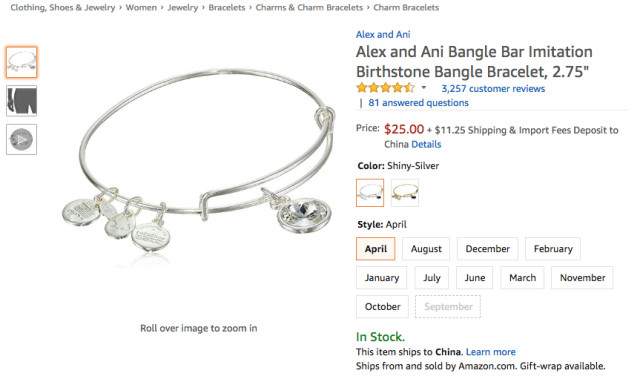Go to Charms & Charm Bracelets breadcrumb

(x=309, y=8)
